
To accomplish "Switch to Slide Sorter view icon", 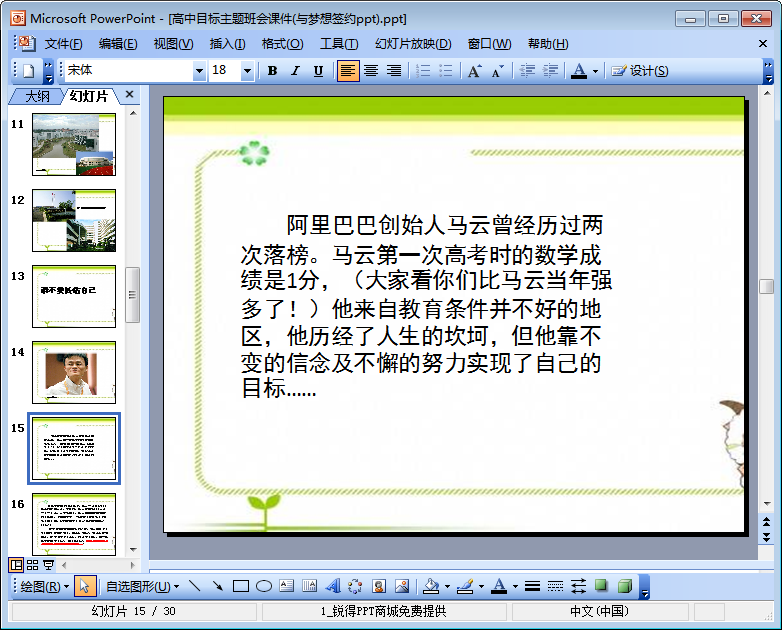I will pyautogui.click(x=32, y=565).
